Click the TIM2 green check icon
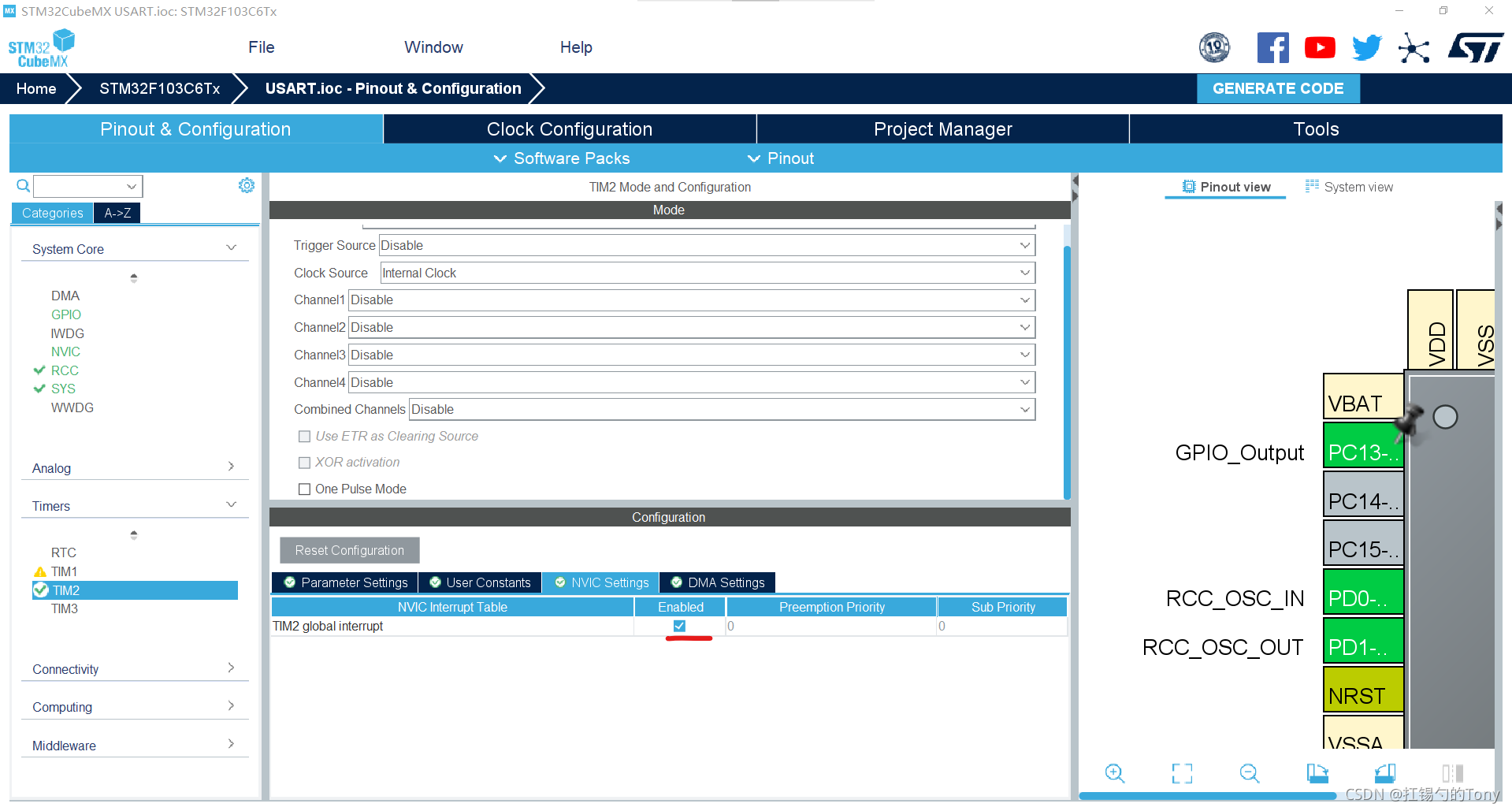 click(41, 590)
